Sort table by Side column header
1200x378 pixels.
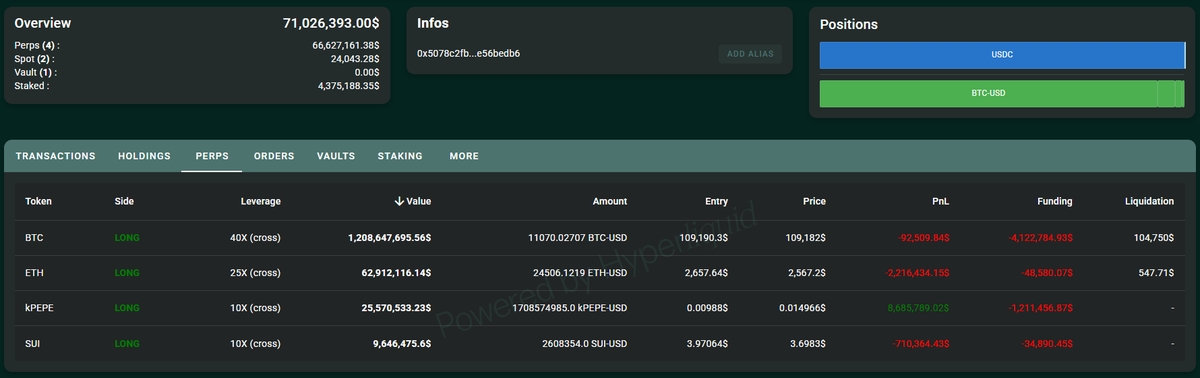coord(124,201)
